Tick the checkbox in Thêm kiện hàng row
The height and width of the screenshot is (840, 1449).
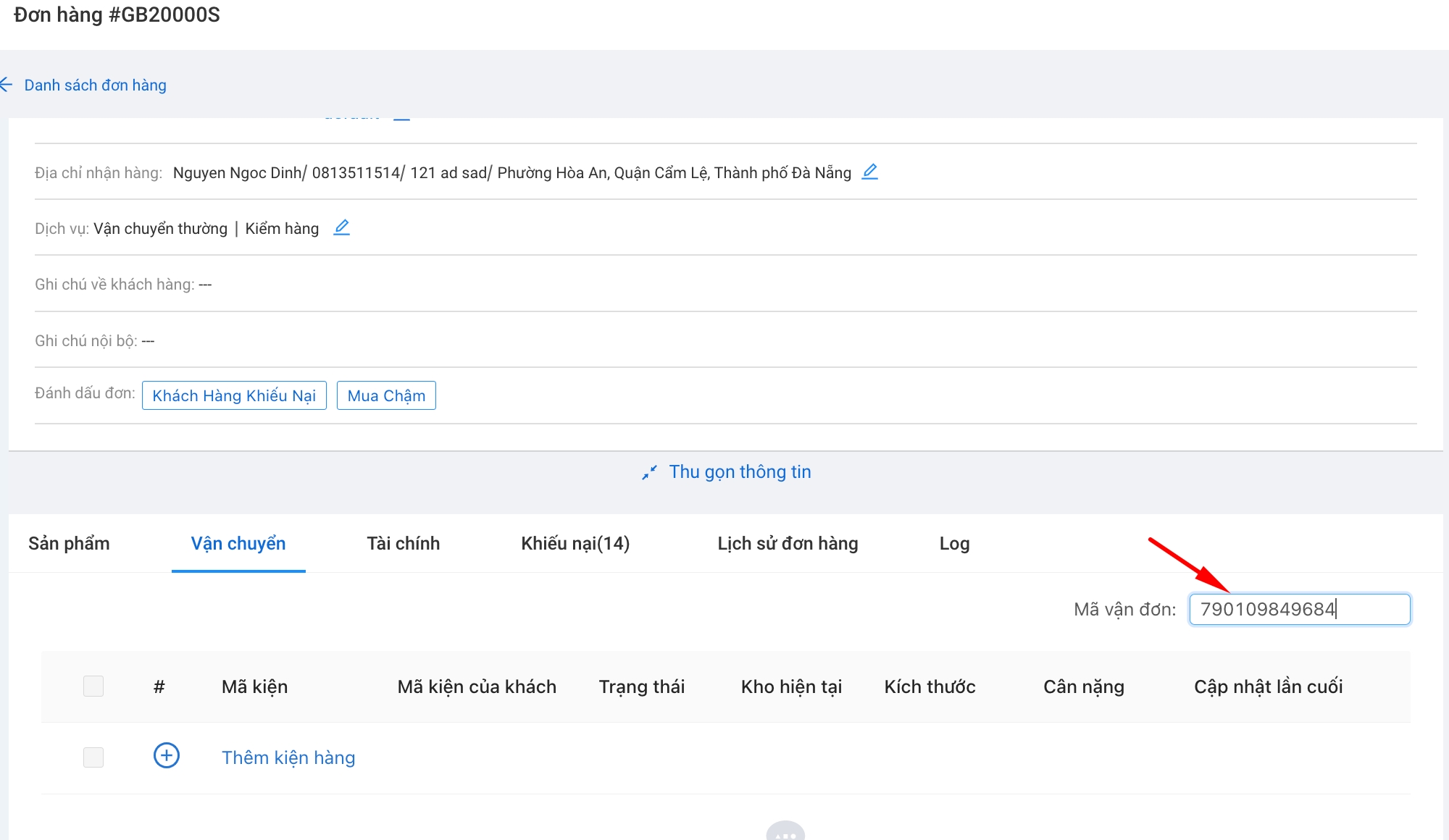click(x=93, y=757)
